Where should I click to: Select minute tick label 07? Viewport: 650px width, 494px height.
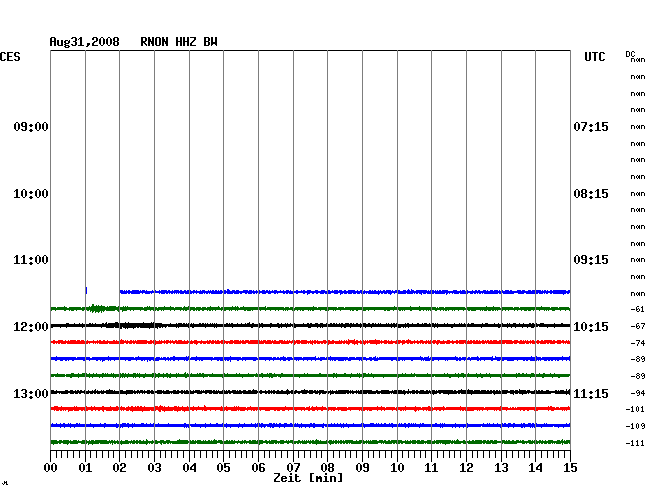click(x=293, y=468)
